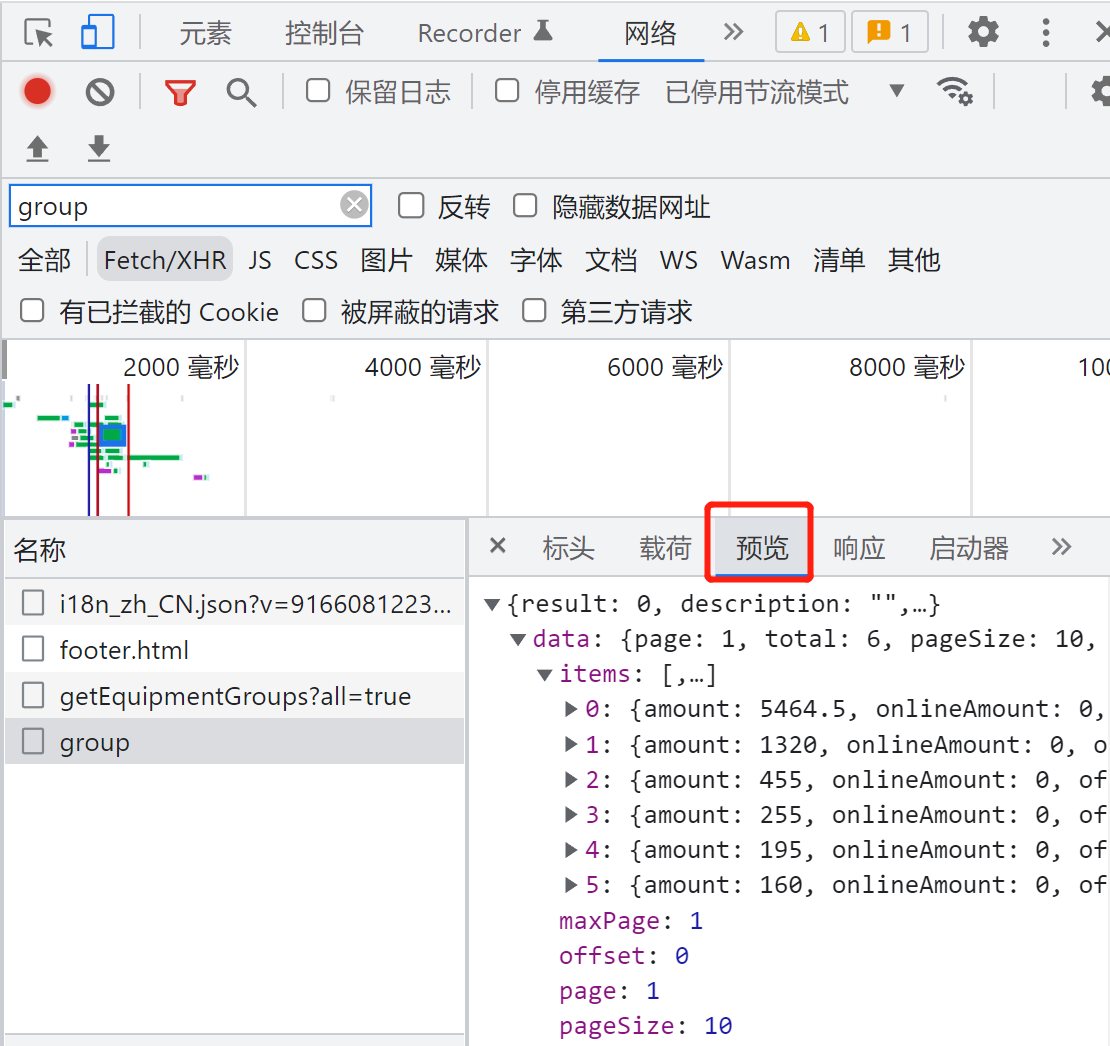The width and height of the screenshot is (1110, 1046).
Task: Import HAR file using the upload arrow
Action: [x=37, y=148]
